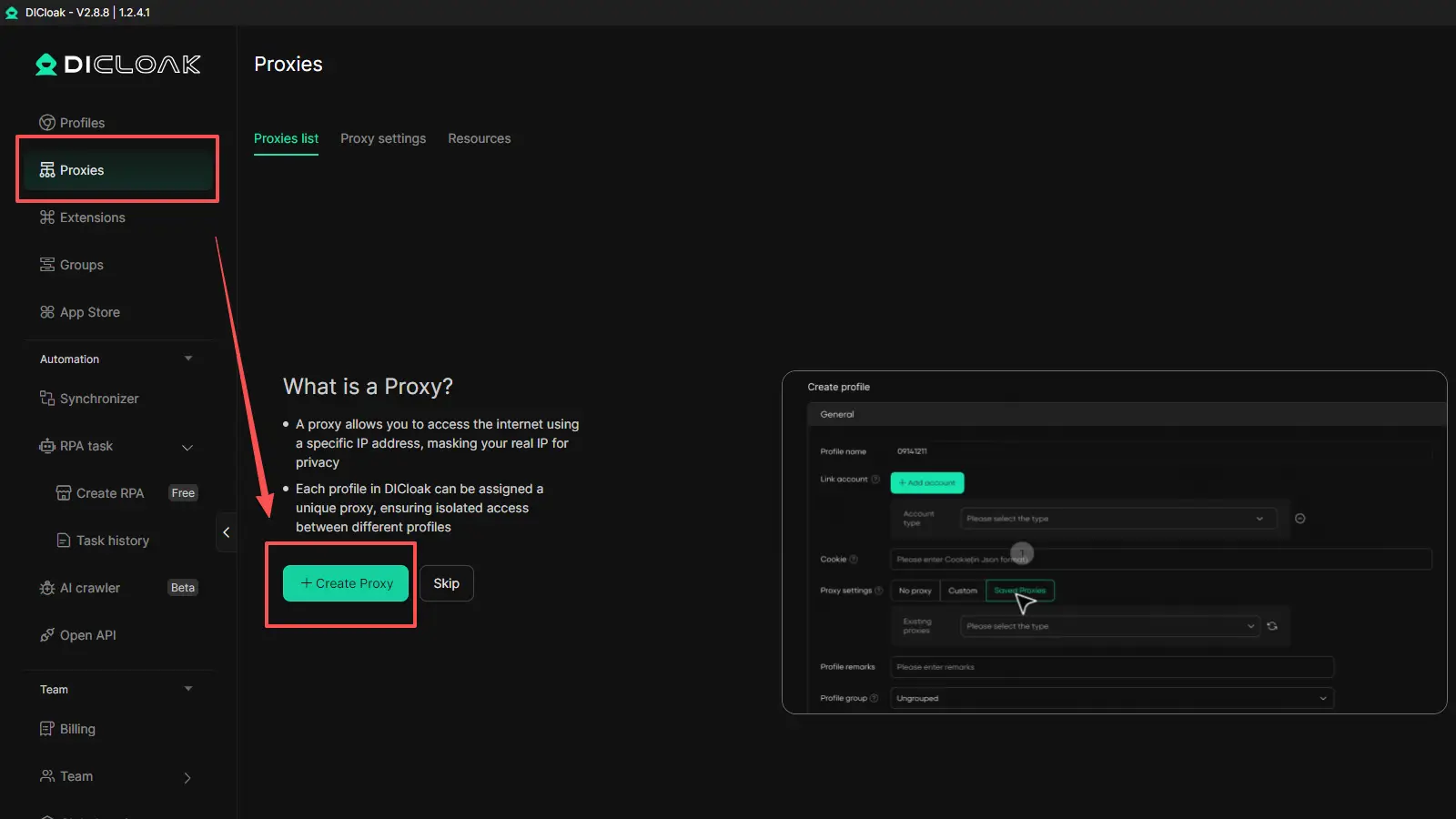The height and width of the screenshot is (819, 1456).
Task: Click the AI crawler bug icon
Action: 47,588
